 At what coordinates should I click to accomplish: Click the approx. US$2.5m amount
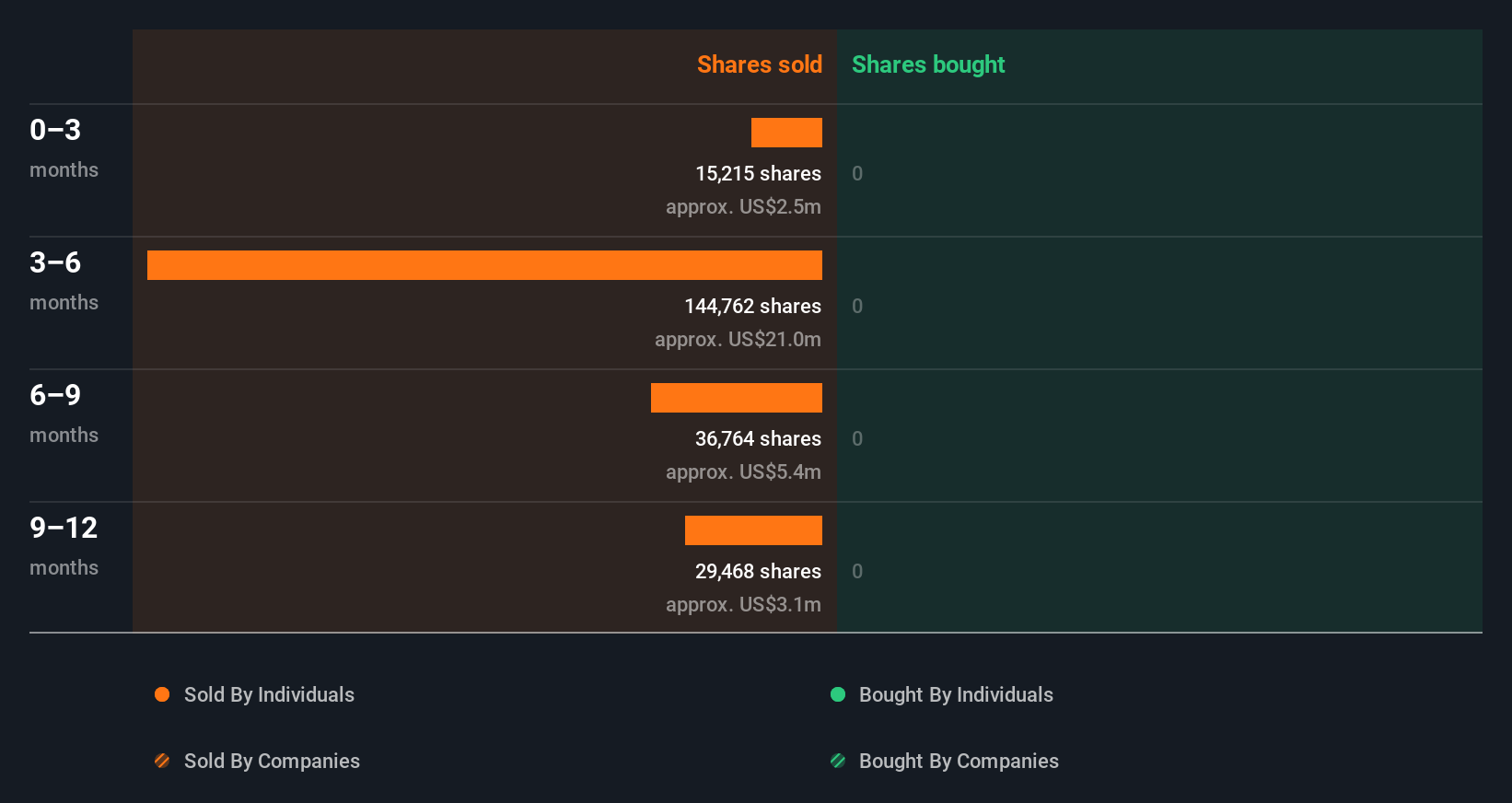(743, 206)
